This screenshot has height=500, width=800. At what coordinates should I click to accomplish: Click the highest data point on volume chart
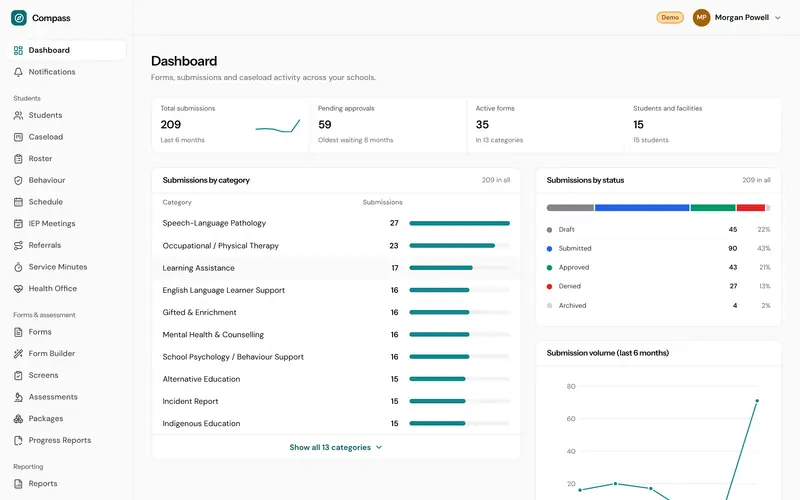[x=757, y=401]
